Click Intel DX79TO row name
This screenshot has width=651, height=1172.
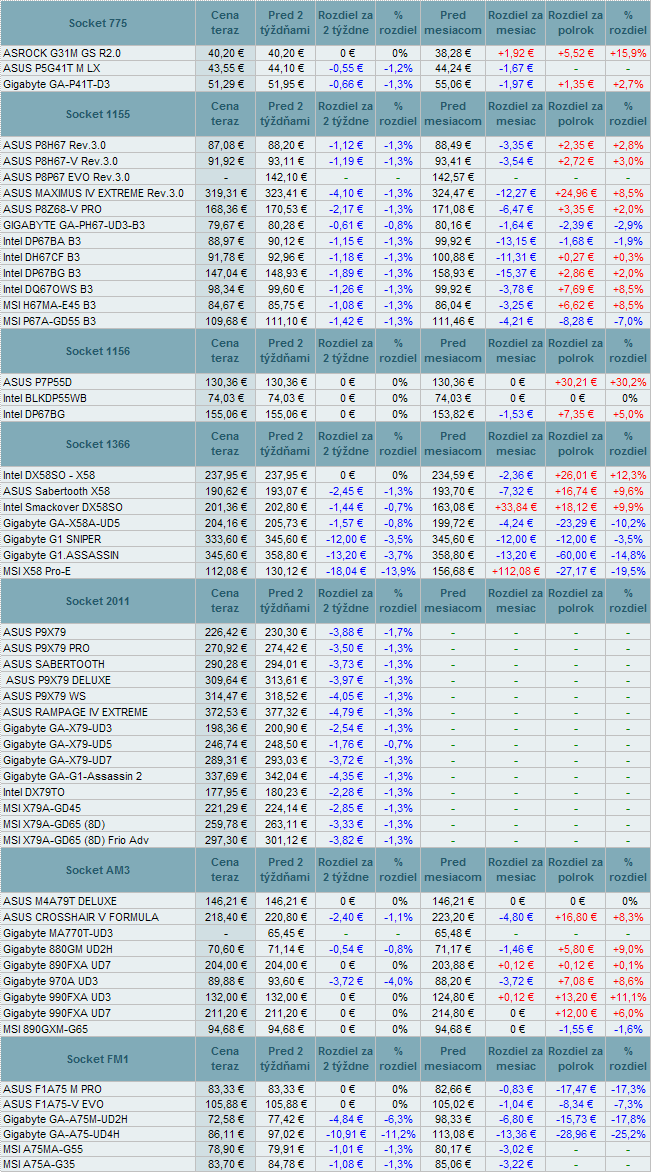[x=34, y=792]
